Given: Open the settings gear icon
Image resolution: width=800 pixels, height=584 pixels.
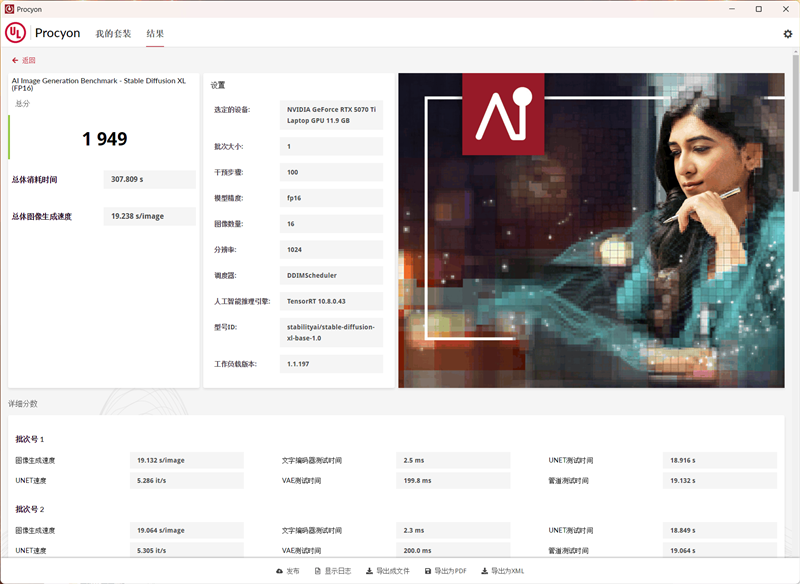Looking at the screenshot, I should click(788, 34).
